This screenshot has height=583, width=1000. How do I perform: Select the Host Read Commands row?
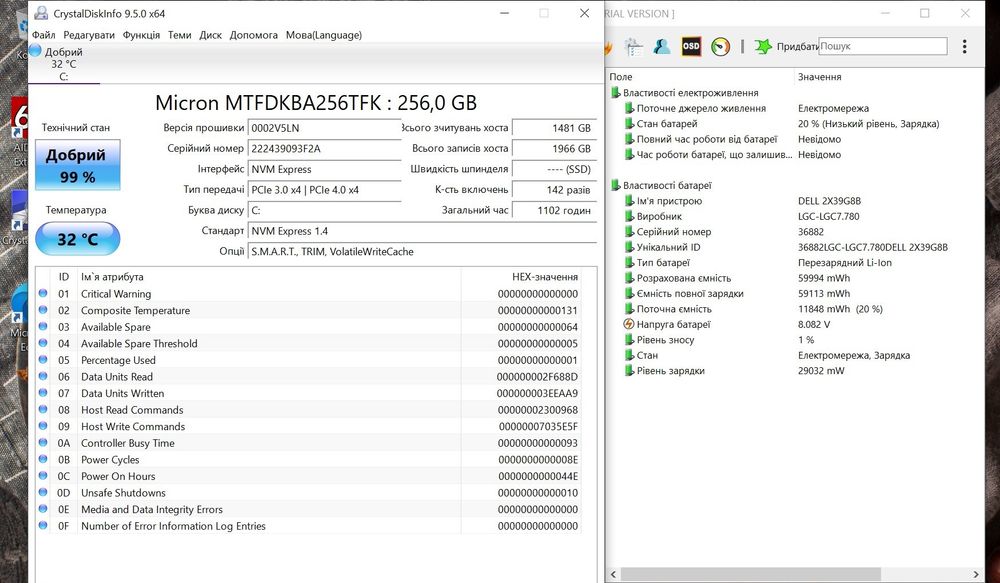(308, 410)
